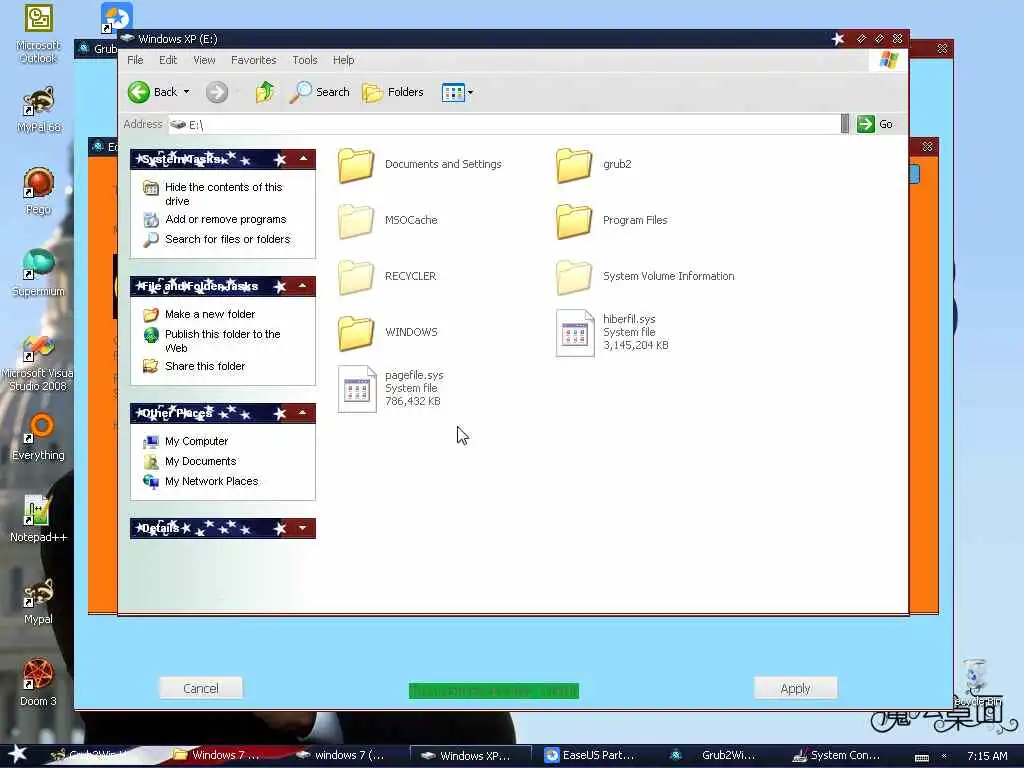Click Share this folder link
This screenshot has height=768, width=1024.
pyautogui.click(x=204, y=366)
